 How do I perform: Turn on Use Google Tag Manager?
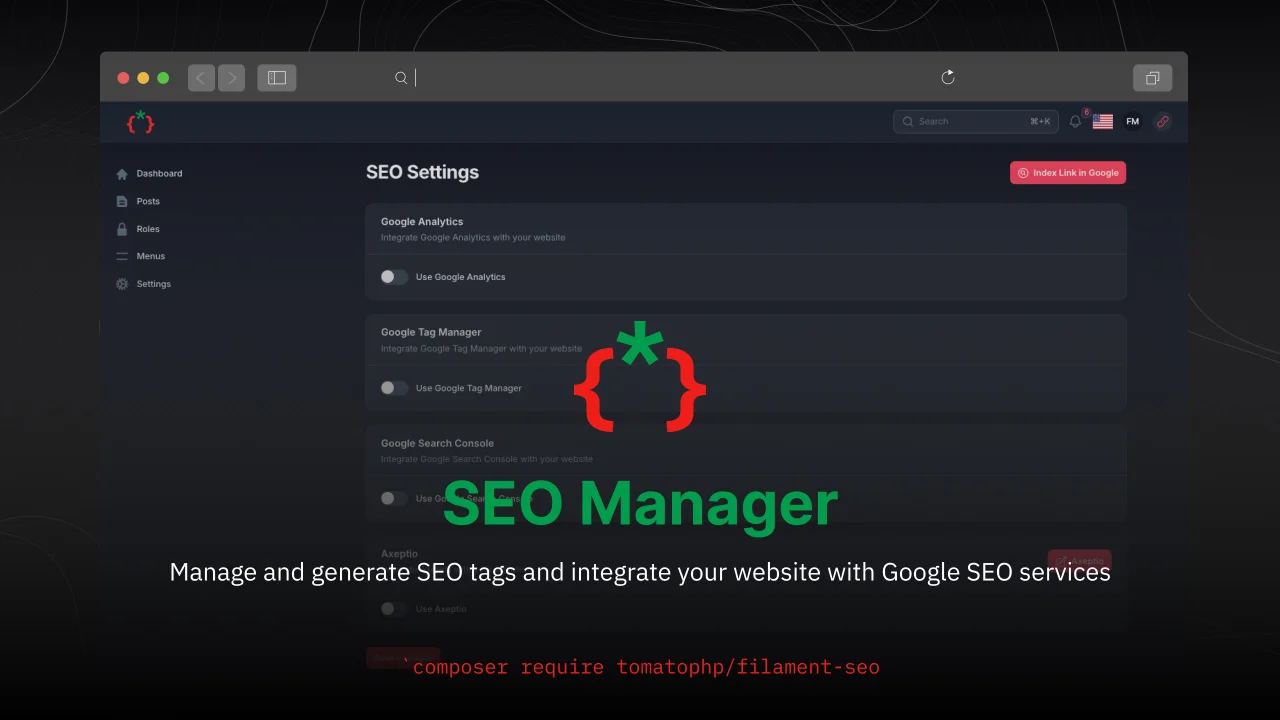pos(393,388)
